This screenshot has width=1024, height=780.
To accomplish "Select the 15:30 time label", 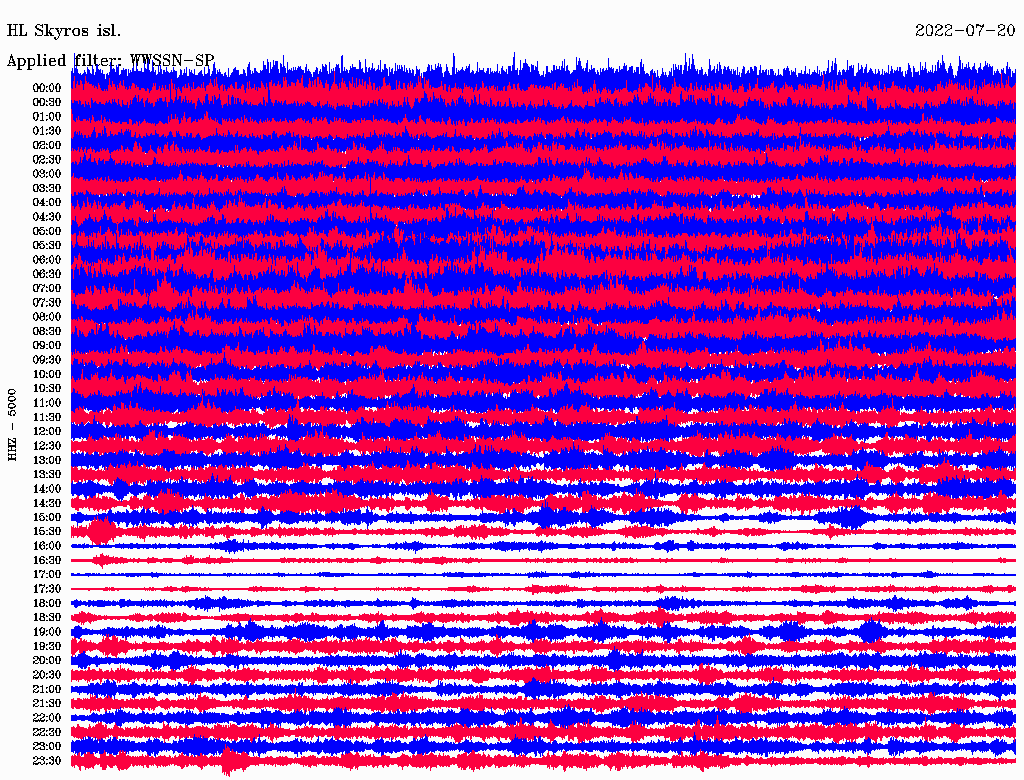I will [47, 532].
